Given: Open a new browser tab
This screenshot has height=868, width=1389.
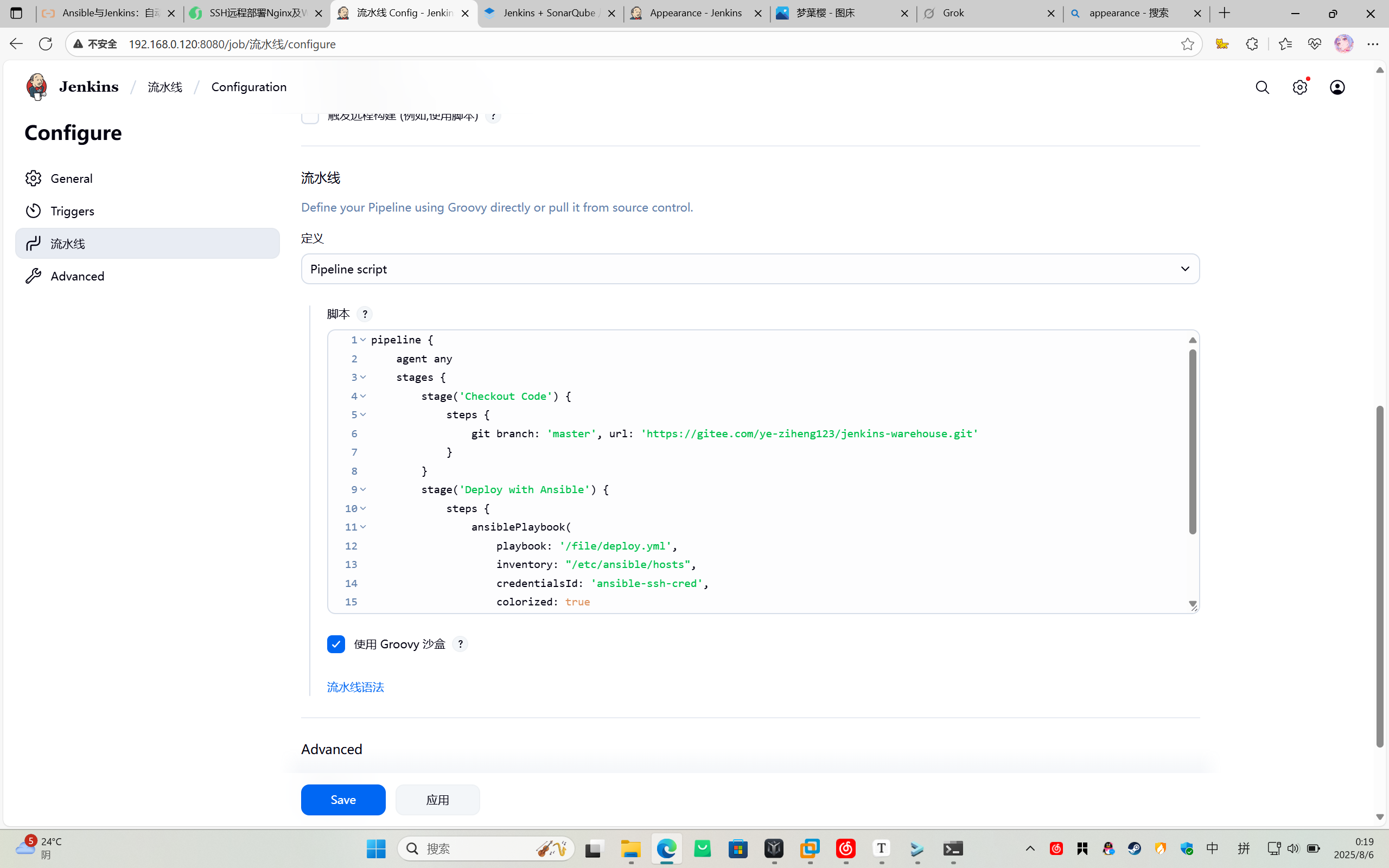Looking at the screenshot, I should [1224, 12].
